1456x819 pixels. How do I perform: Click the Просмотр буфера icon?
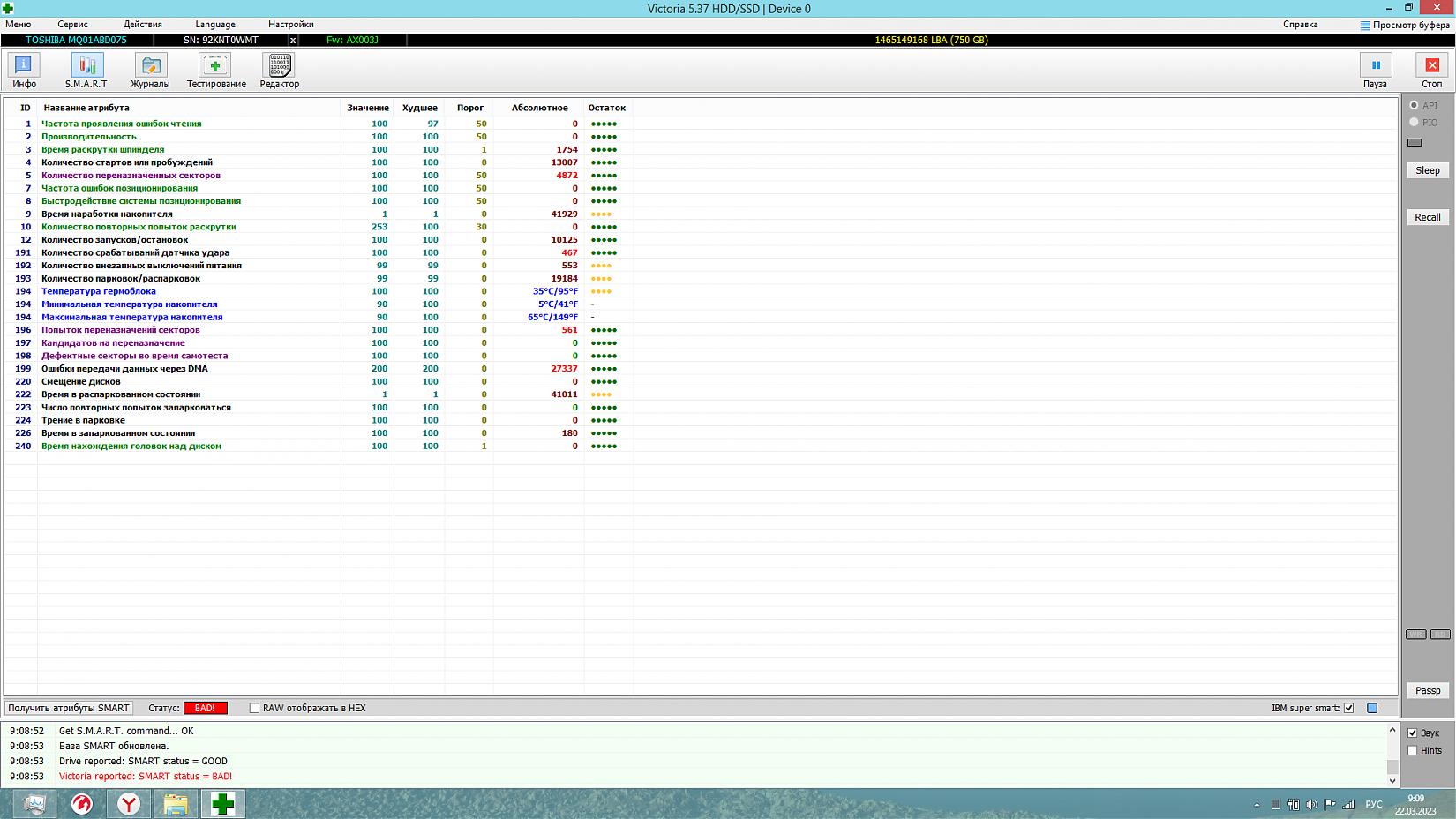(x=1365, y=25)
